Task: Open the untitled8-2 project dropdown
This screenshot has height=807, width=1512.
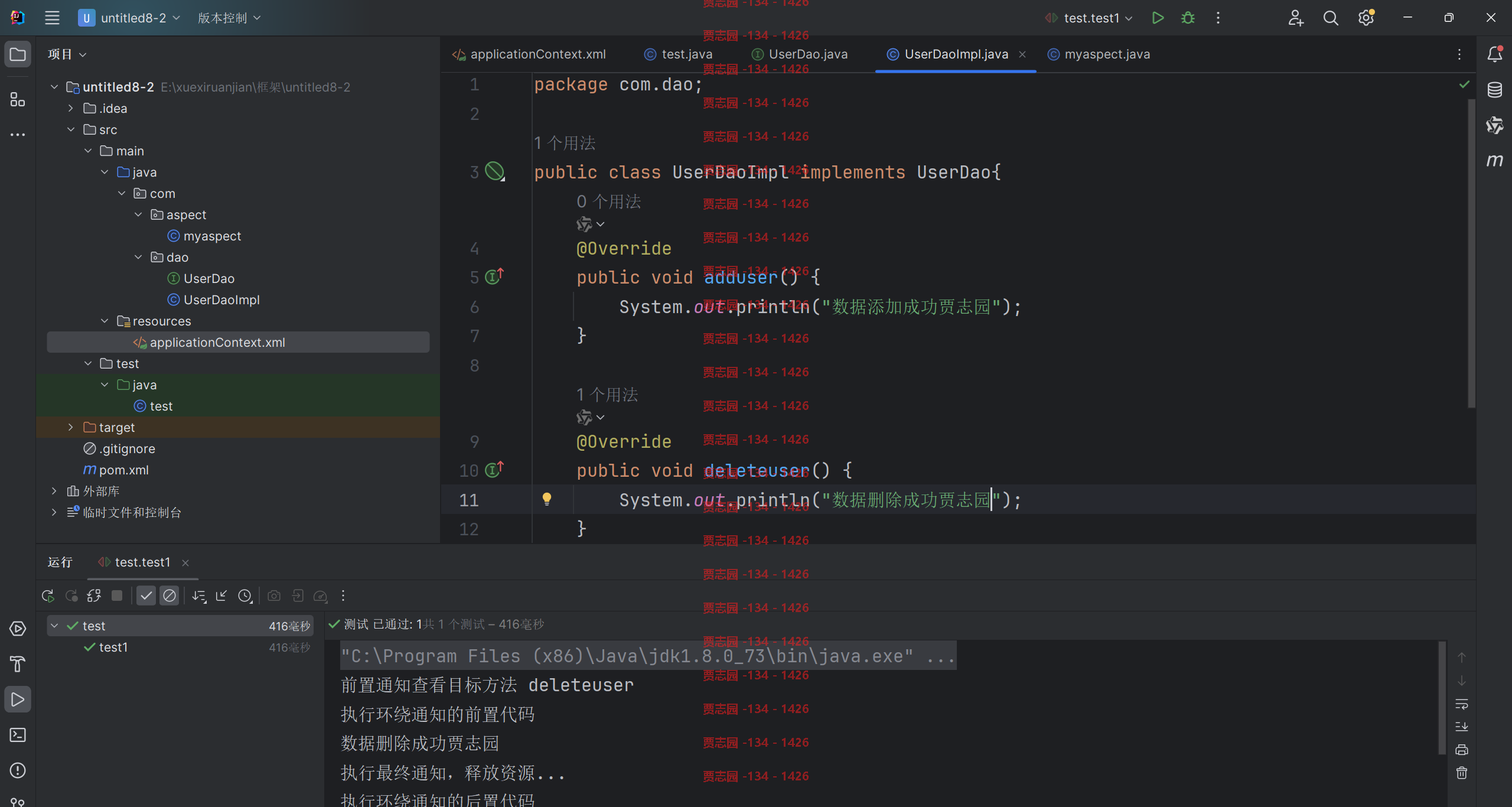Action: tap(129, 18)
